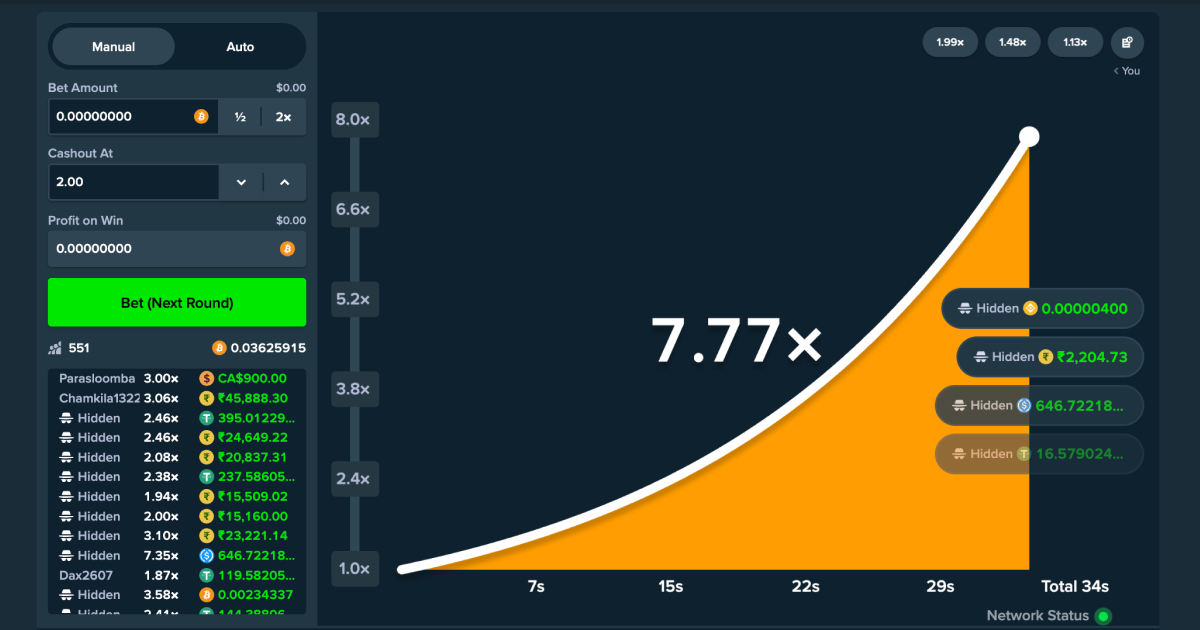This screenshot has width=1200, height=630.
Task: Click the Tether icon beside 395.01229
Action: (206, 418)
